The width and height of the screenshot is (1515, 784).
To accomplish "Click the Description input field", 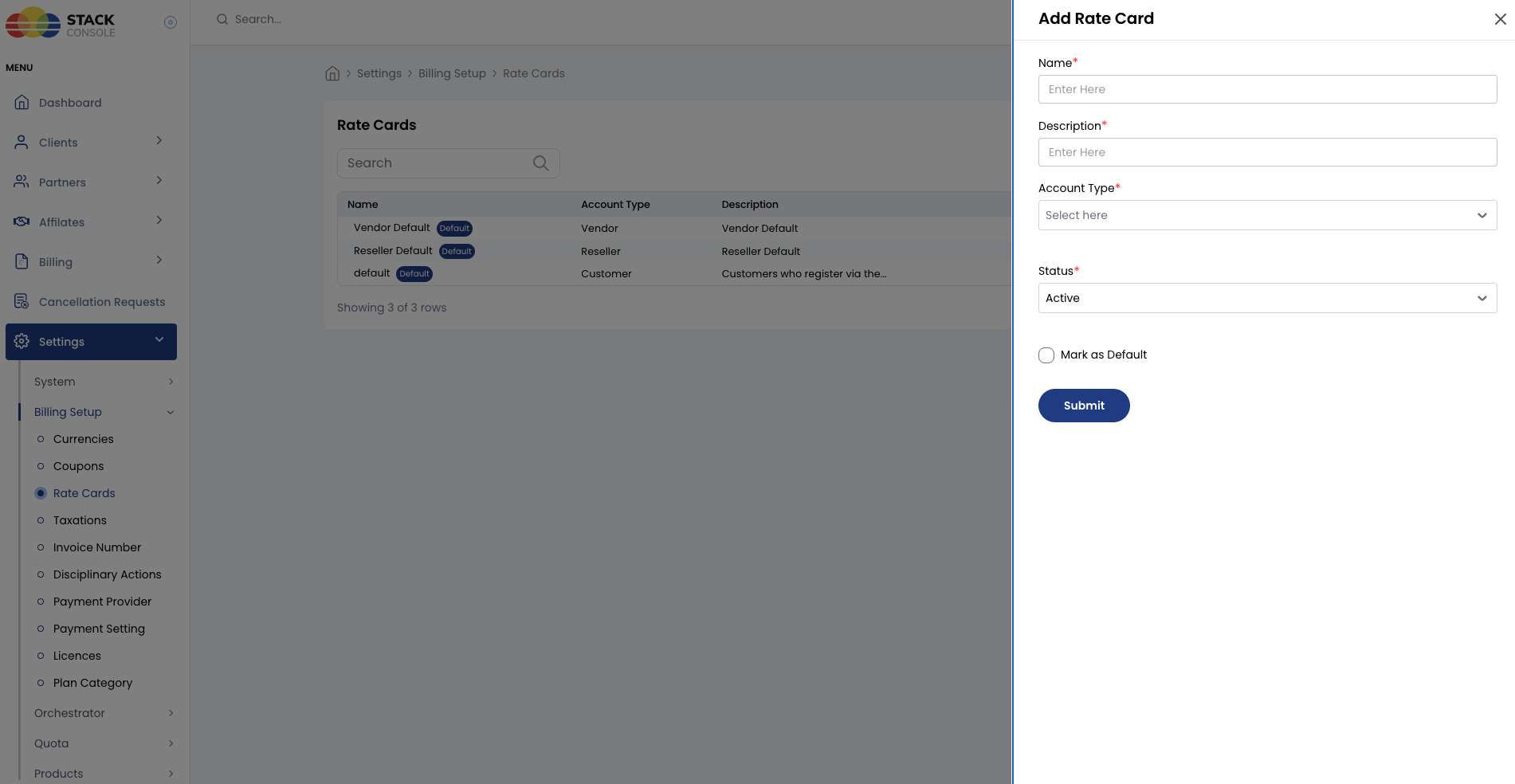I will coord(1267,152).
